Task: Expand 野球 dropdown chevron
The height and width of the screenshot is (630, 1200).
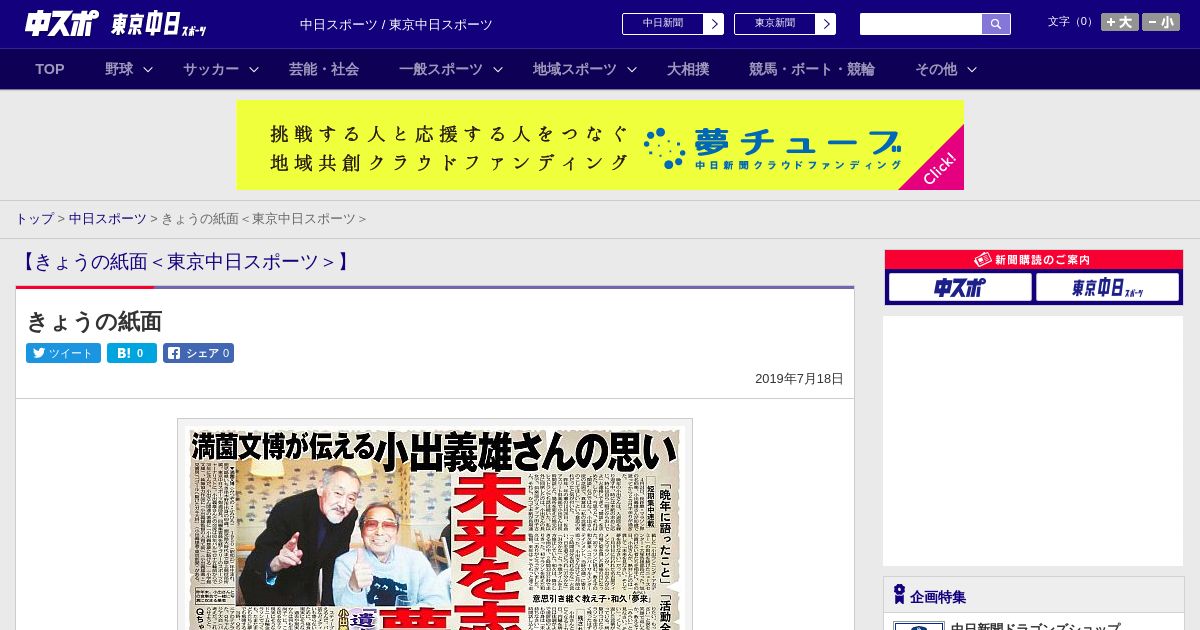Action: (148, 69)
